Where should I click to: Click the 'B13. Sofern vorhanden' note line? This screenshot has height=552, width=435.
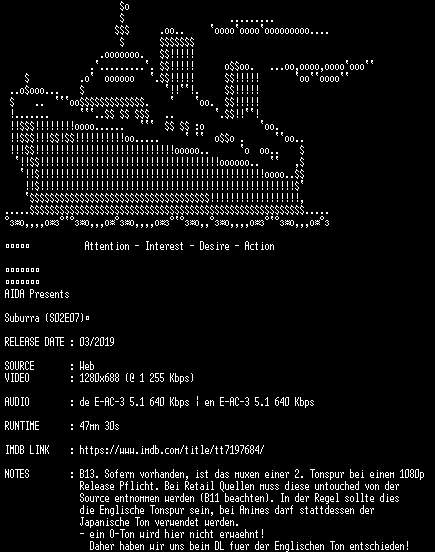pyautogui.click(x=252, y=474)
